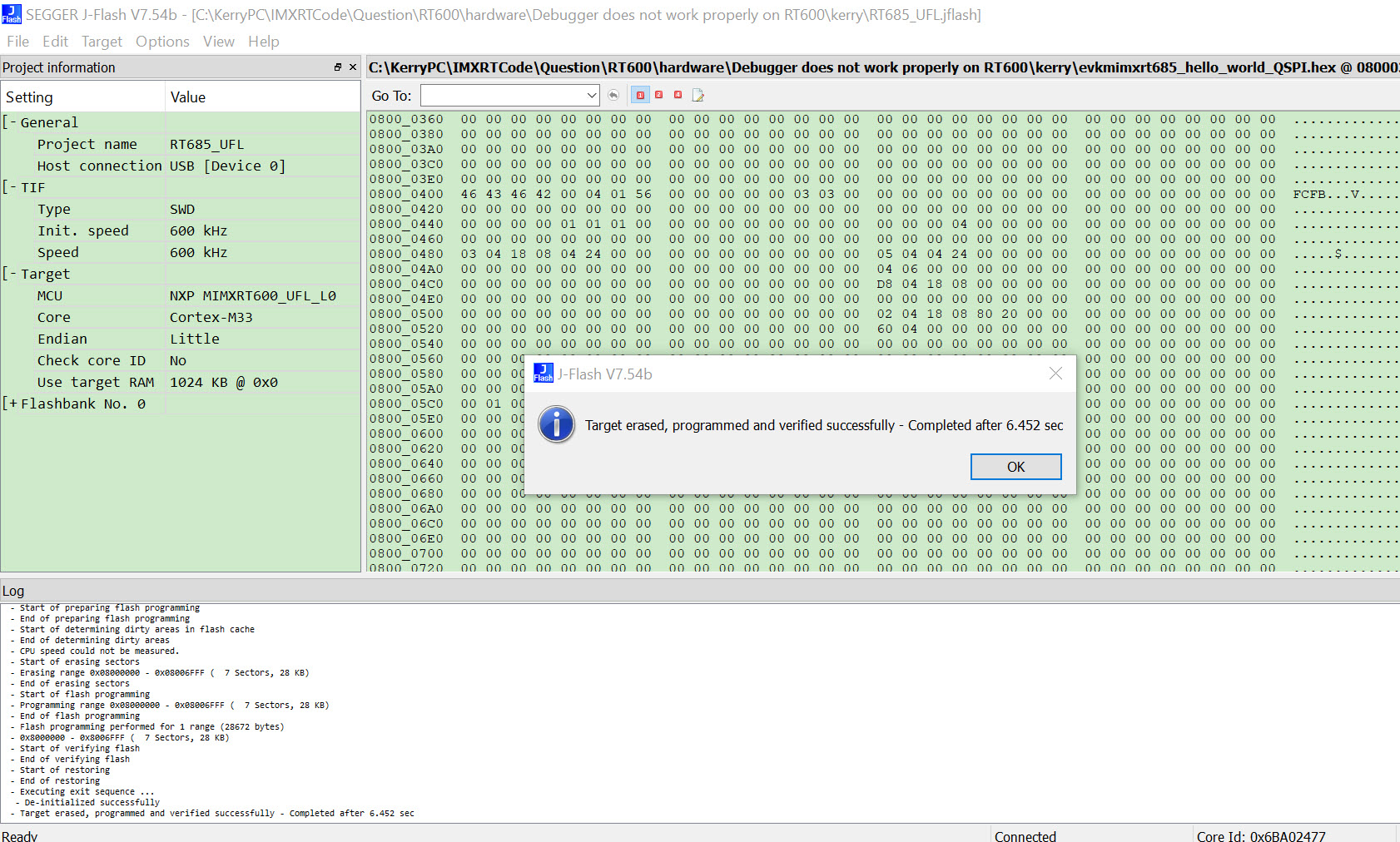Open the Go To dropdown list
The height and width of the screenshot is (842, 1400).
tap(590, 95)
